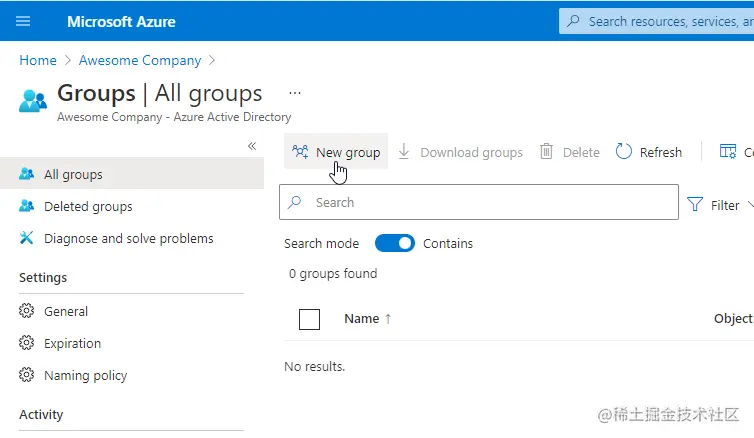Select All groups in sidebar

[132, 174]
